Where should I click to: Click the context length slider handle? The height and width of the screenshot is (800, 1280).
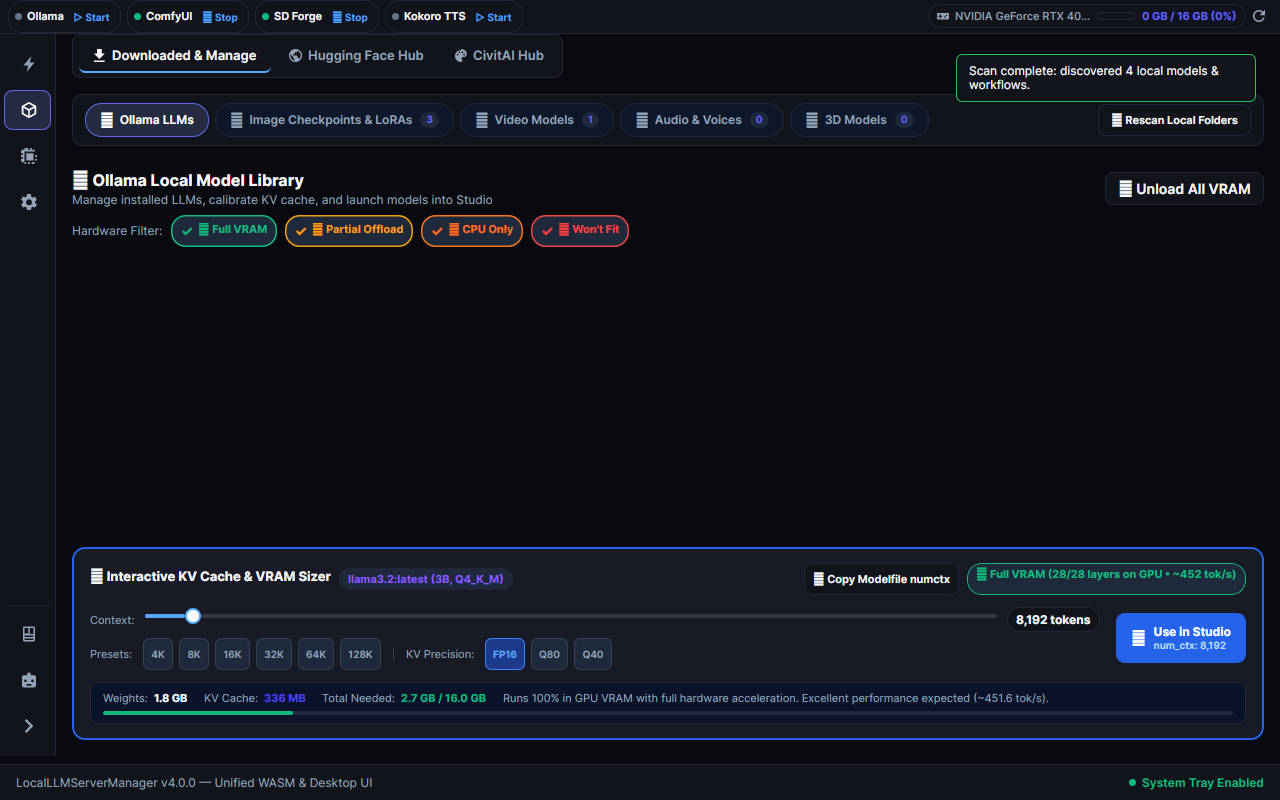[193, 616]
